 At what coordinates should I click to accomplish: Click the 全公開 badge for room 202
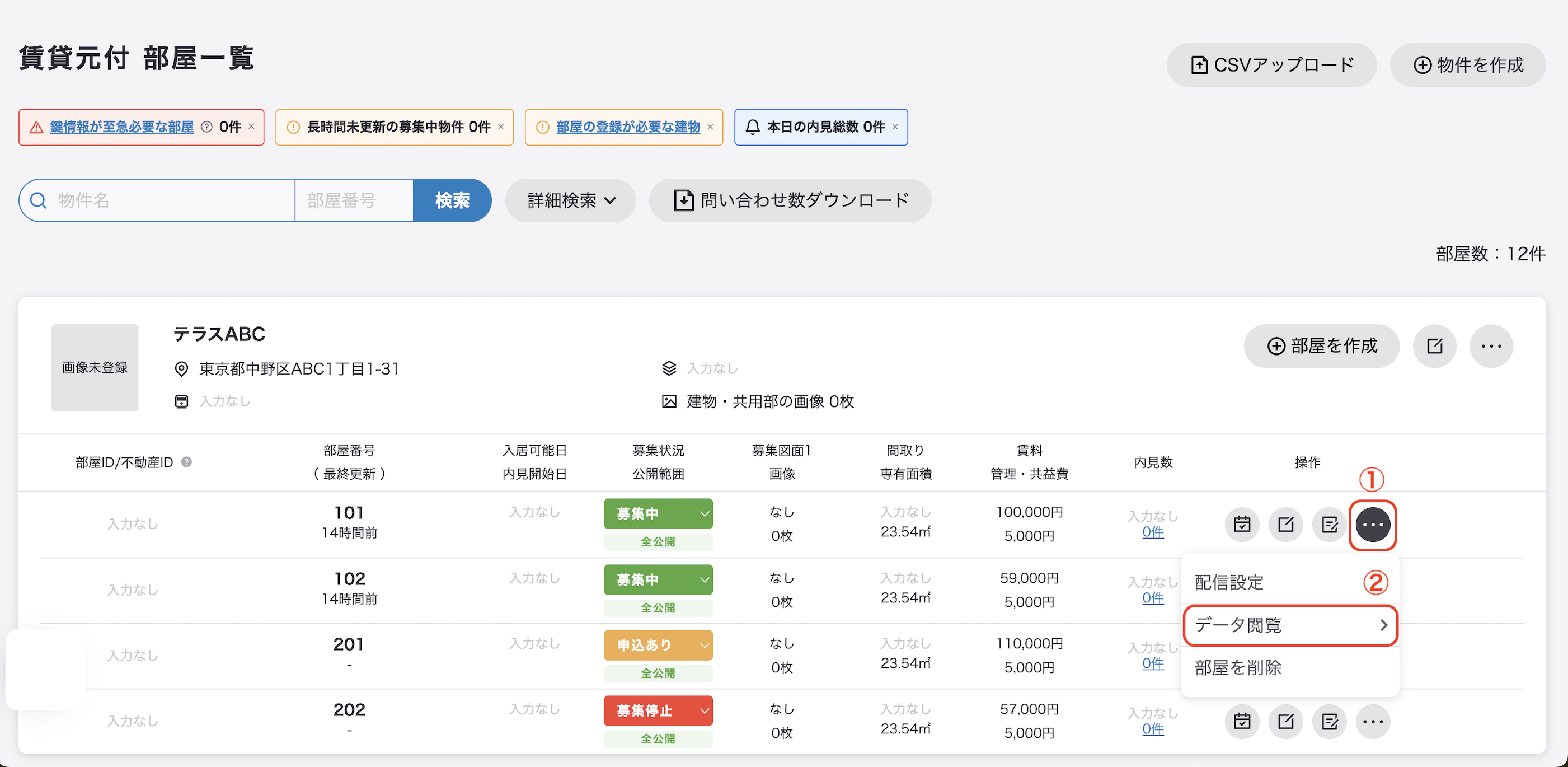[x=658, y=739]
